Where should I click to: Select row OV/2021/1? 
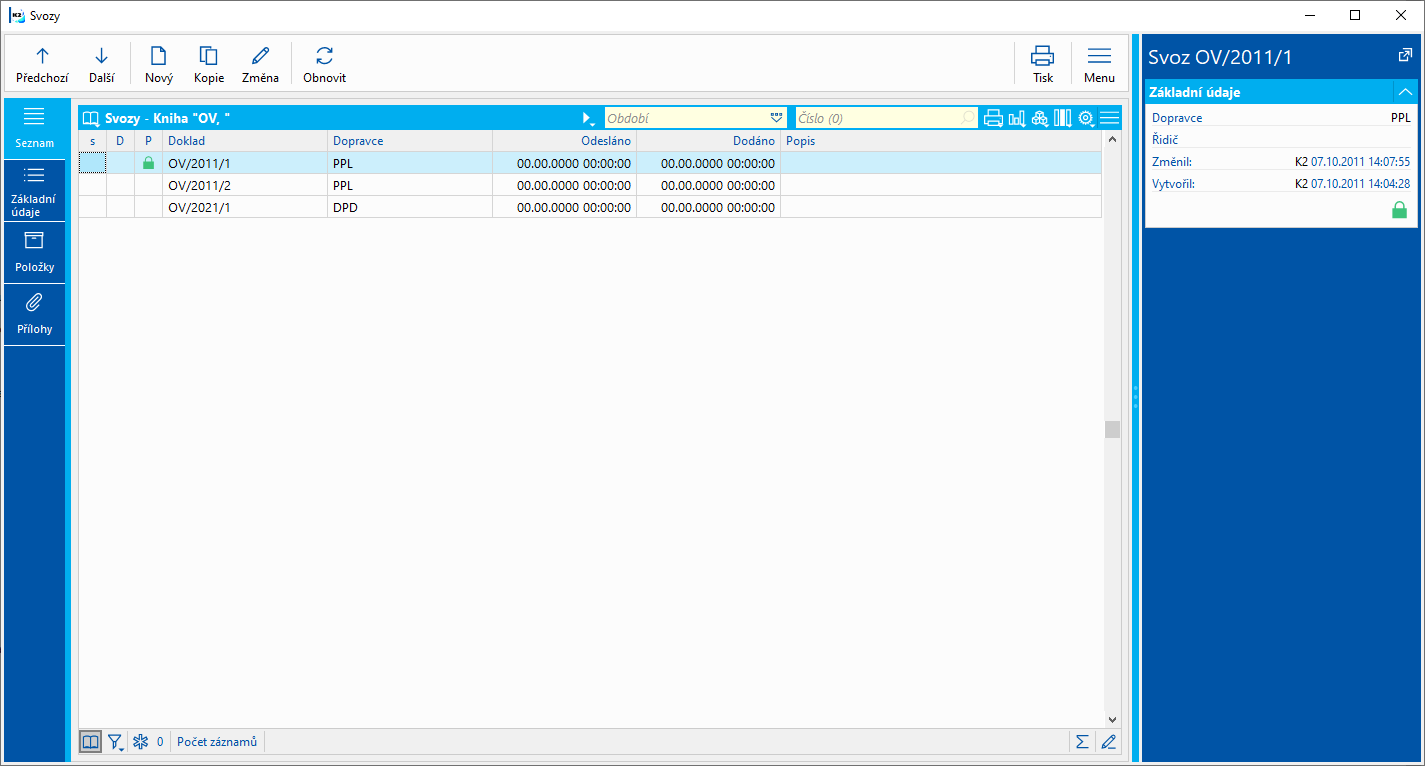[590, 207]
